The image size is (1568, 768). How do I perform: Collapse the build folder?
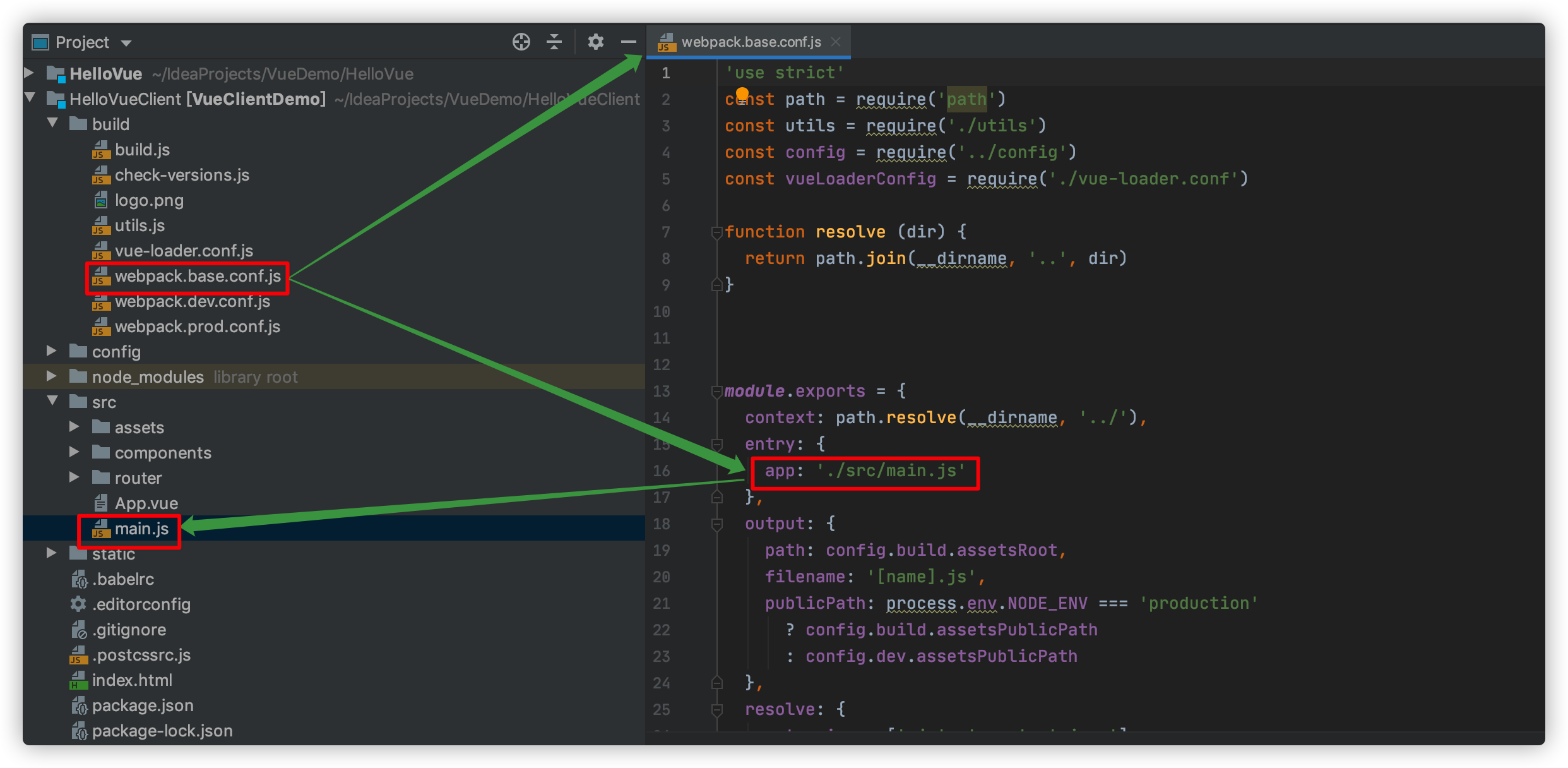coord(53,123)
